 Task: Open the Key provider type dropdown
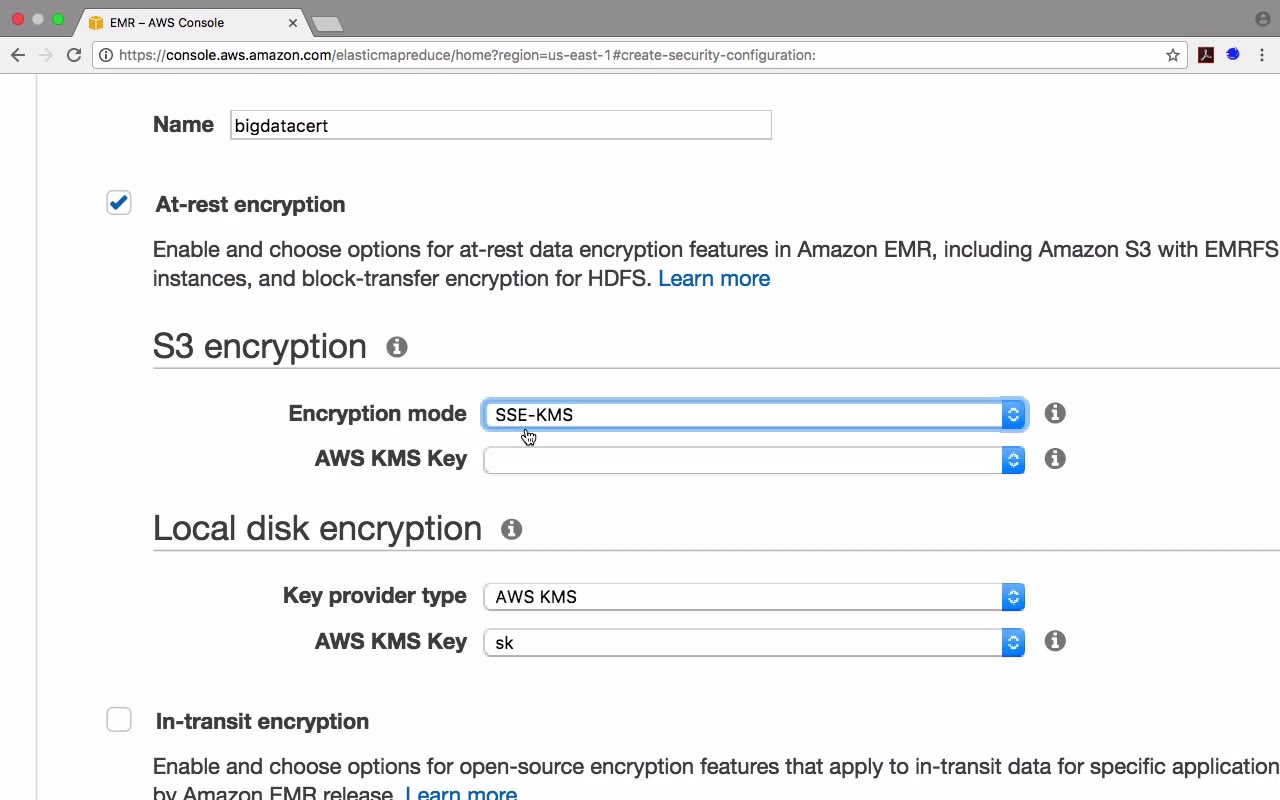(753, 597)
